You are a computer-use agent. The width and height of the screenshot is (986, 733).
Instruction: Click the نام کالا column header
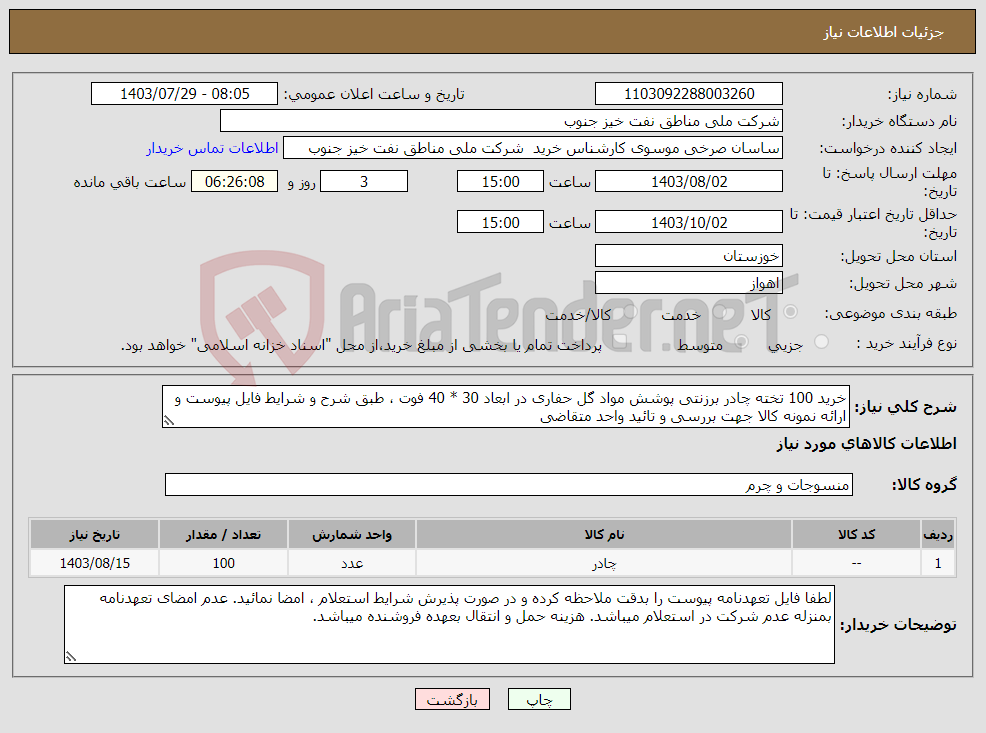604,534
